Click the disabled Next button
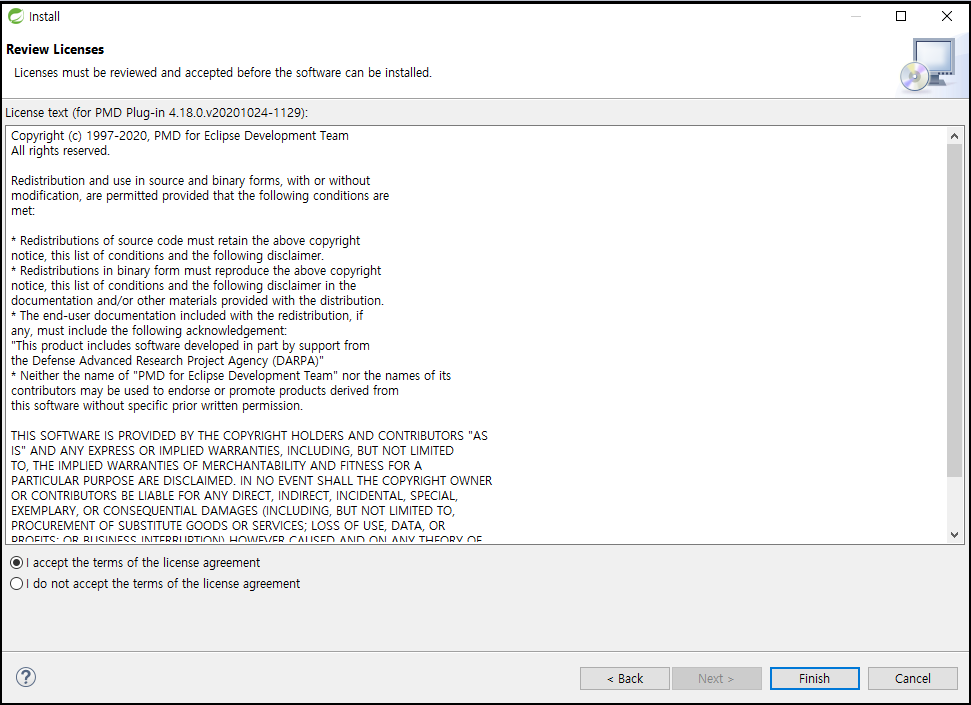This screenshot has width=971, height=705. [x=716, y=678]
